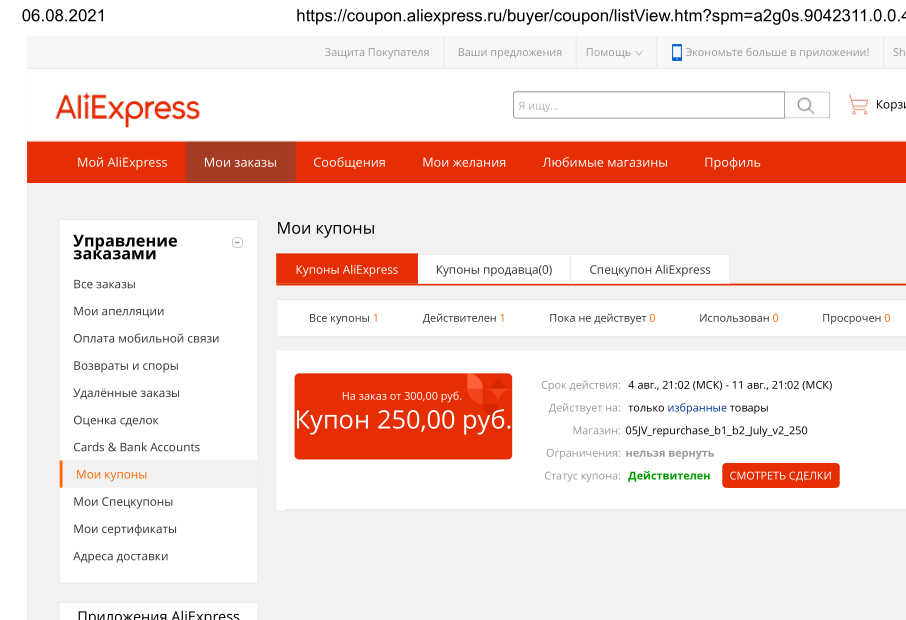Open Сообщения menu item

[x=349, y=162]
